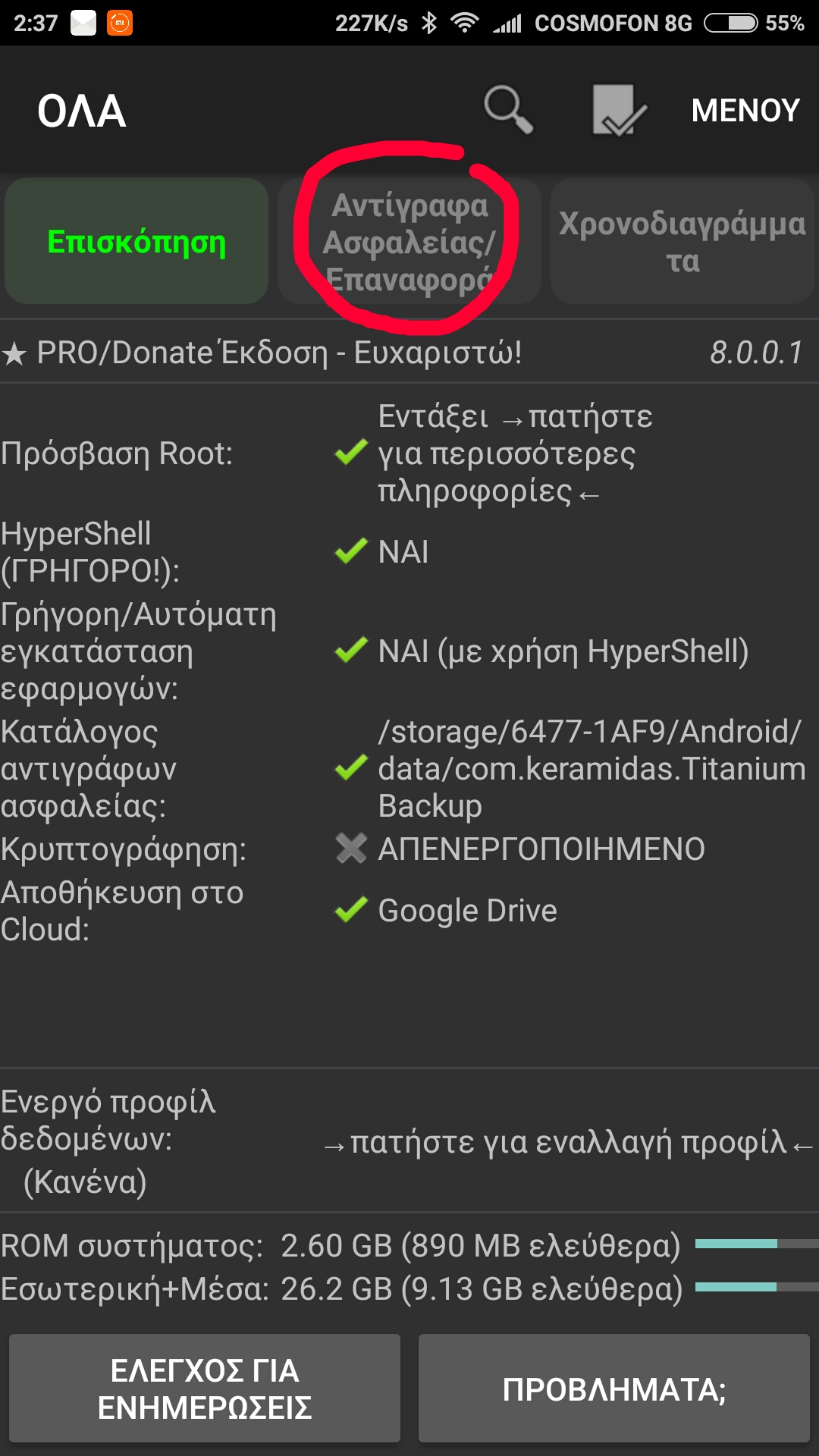The width and height of the screenshot is (819, 1456).
Task: Tap the backup directory path text
Action: pyautogui.click(x=590, y=768)
